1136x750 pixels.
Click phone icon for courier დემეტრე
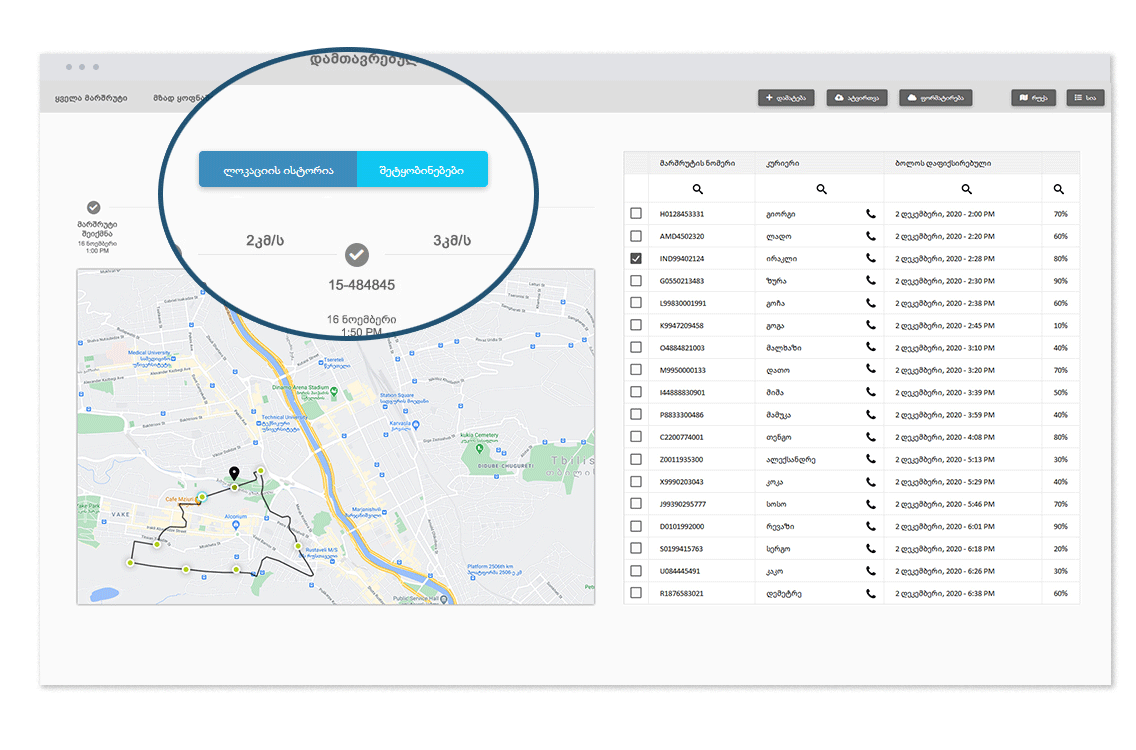tap(870, 593)
